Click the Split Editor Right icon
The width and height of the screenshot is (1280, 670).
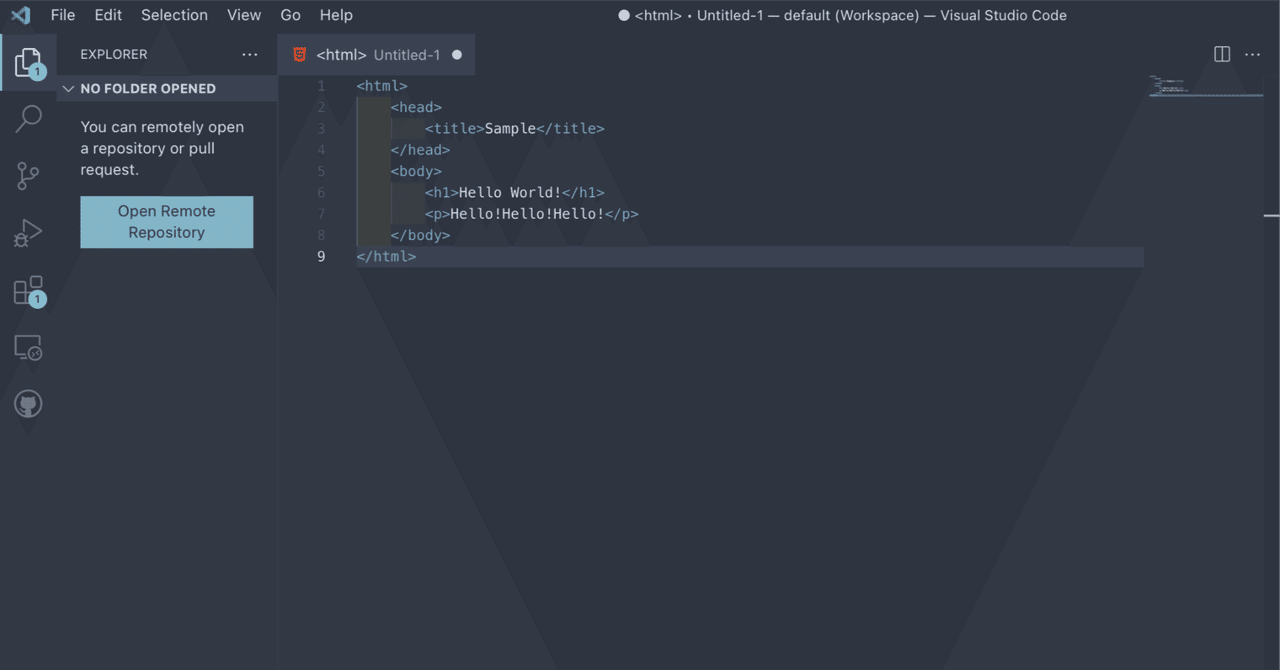[x=1222, y=54]
